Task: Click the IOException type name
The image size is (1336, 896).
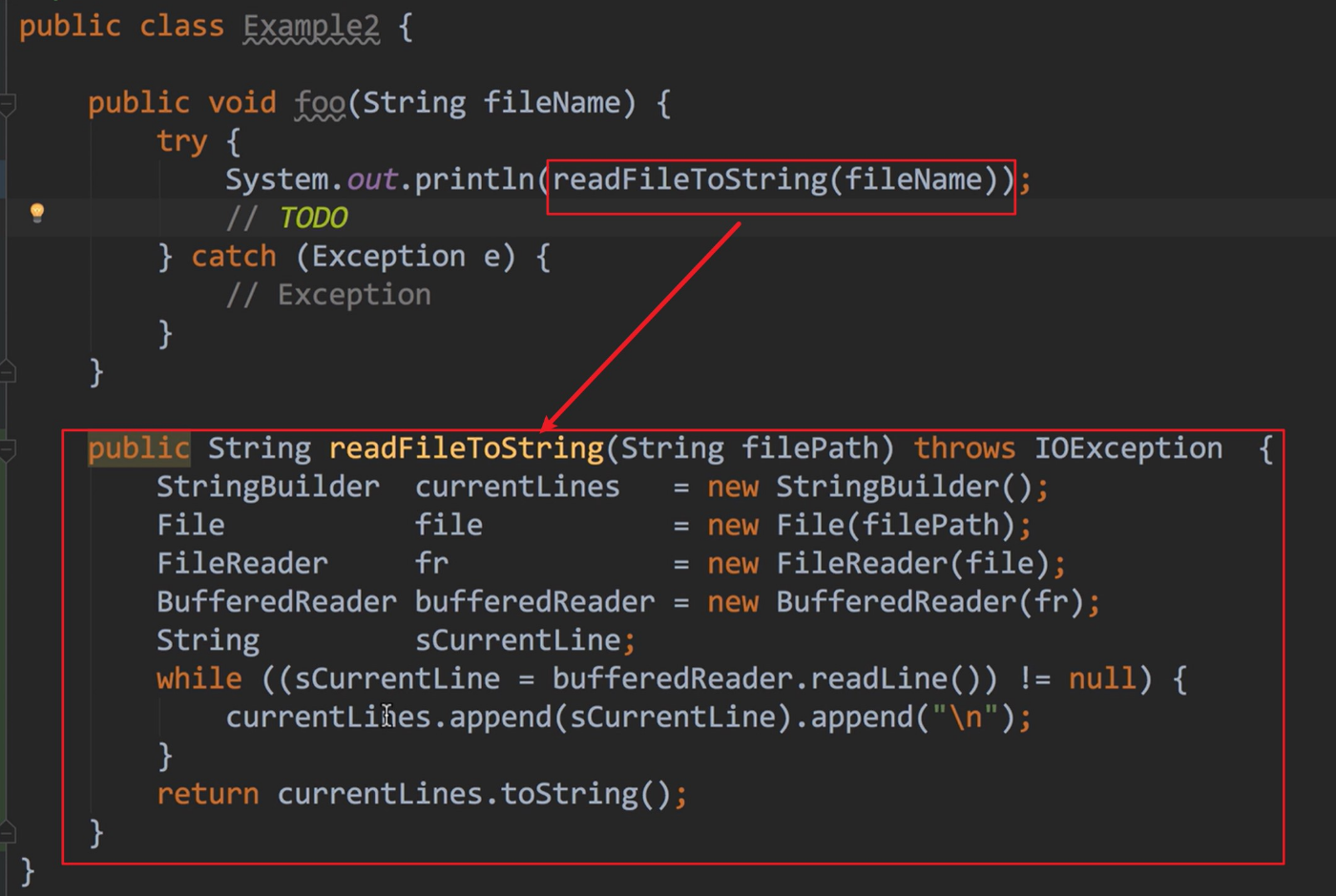Action: click(1128, 448)
